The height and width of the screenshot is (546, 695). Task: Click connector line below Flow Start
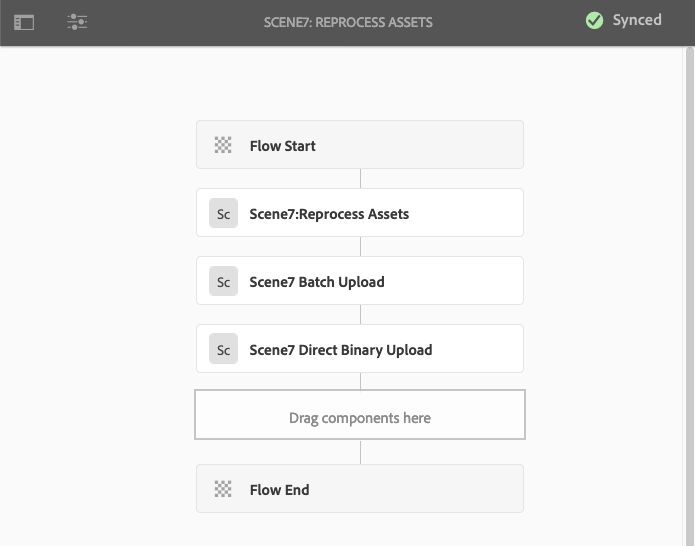click(360, 179)
